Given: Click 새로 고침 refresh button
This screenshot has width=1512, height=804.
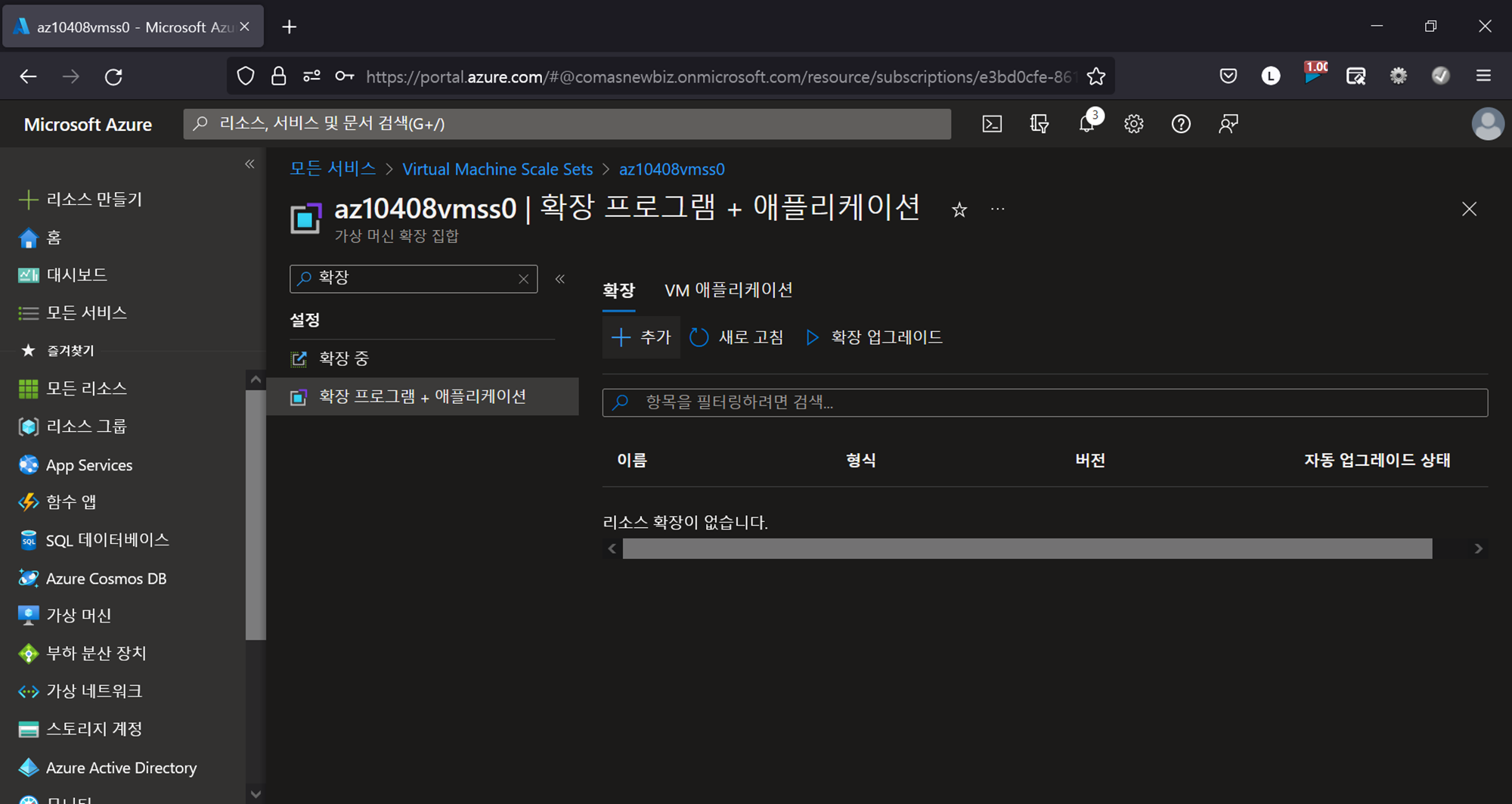Looking at the screenshot, I should click(x=737, y=337).
